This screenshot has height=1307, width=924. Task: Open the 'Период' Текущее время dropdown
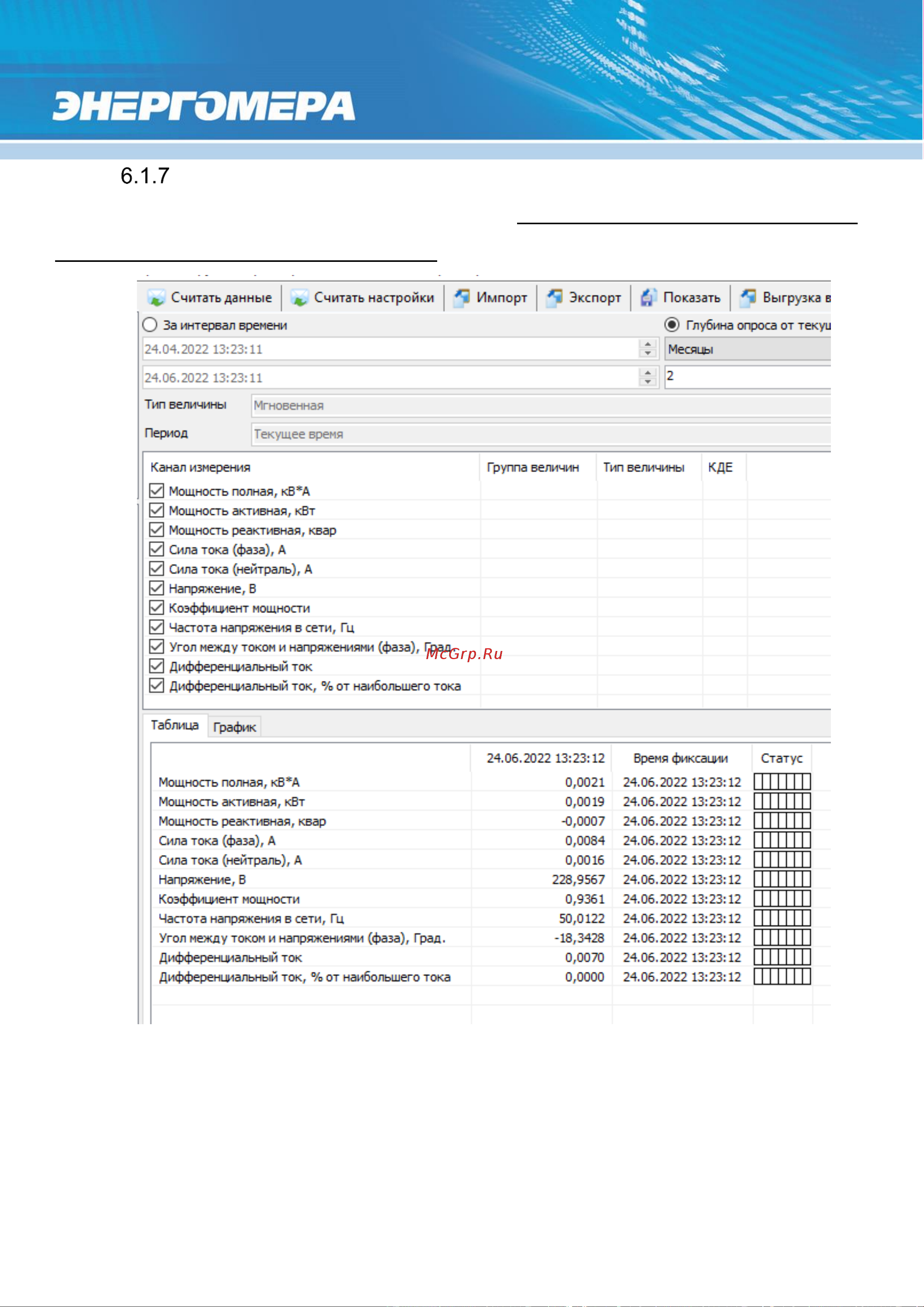(x=541, y=434)
